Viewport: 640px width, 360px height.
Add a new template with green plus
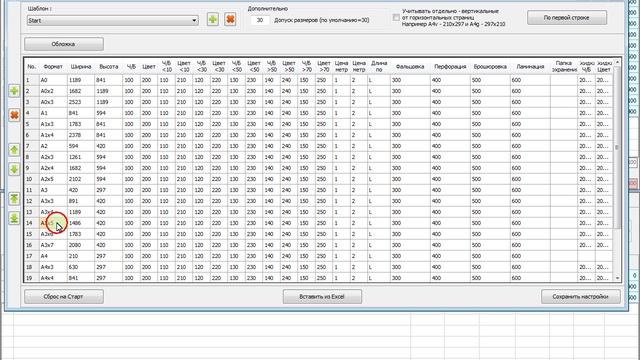(212, 19)
